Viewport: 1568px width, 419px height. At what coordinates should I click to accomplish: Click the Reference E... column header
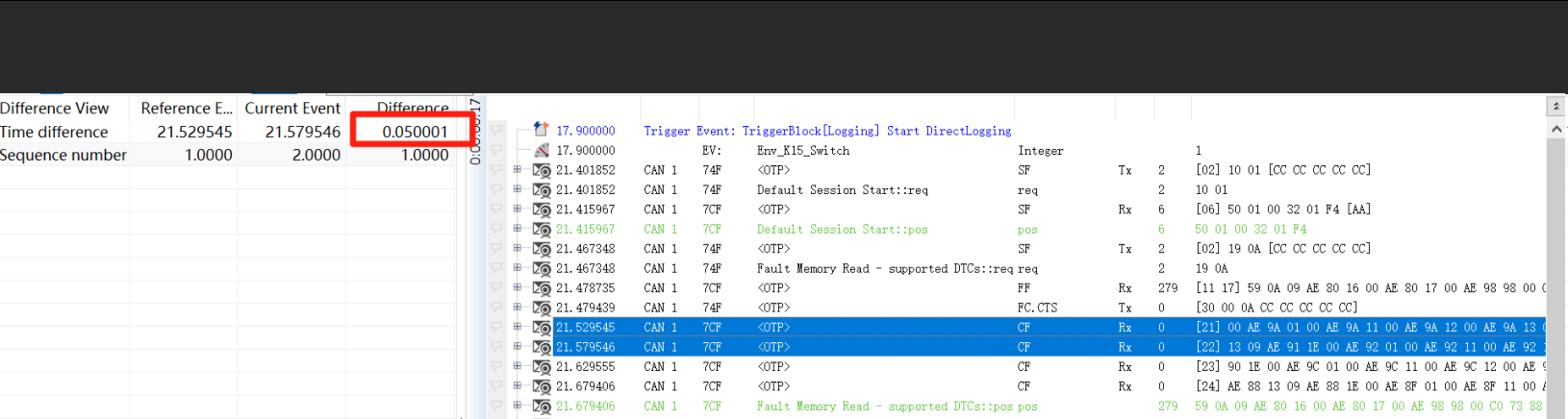[186, 109]
